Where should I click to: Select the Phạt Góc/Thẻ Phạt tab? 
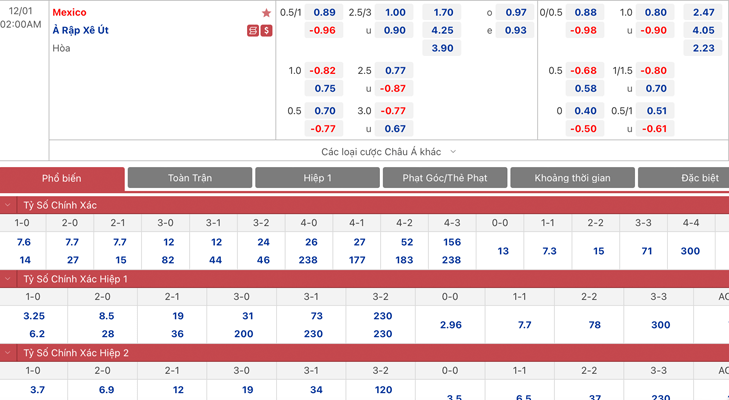coord(445,178)
